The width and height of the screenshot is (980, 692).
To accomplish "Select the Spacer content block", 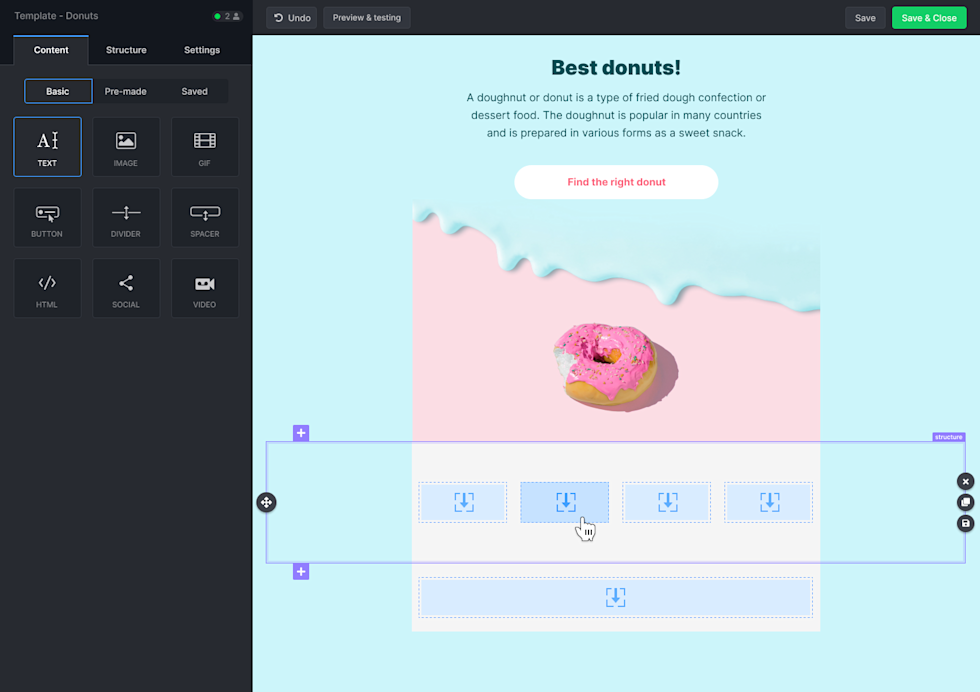I will pyautogui.click(x=204, y=217).
